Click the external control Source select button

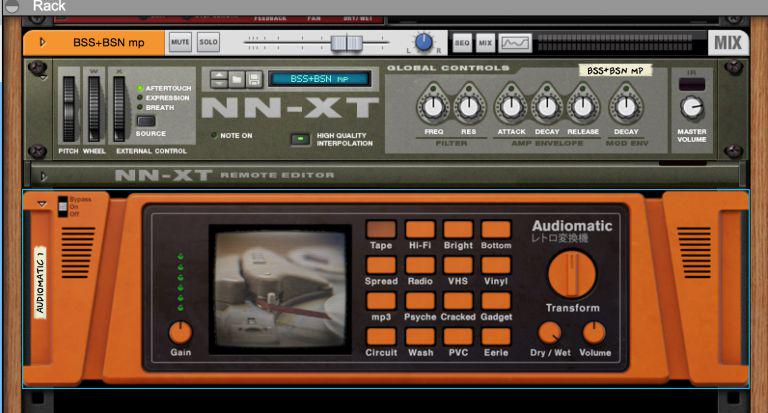click(145, 121)
